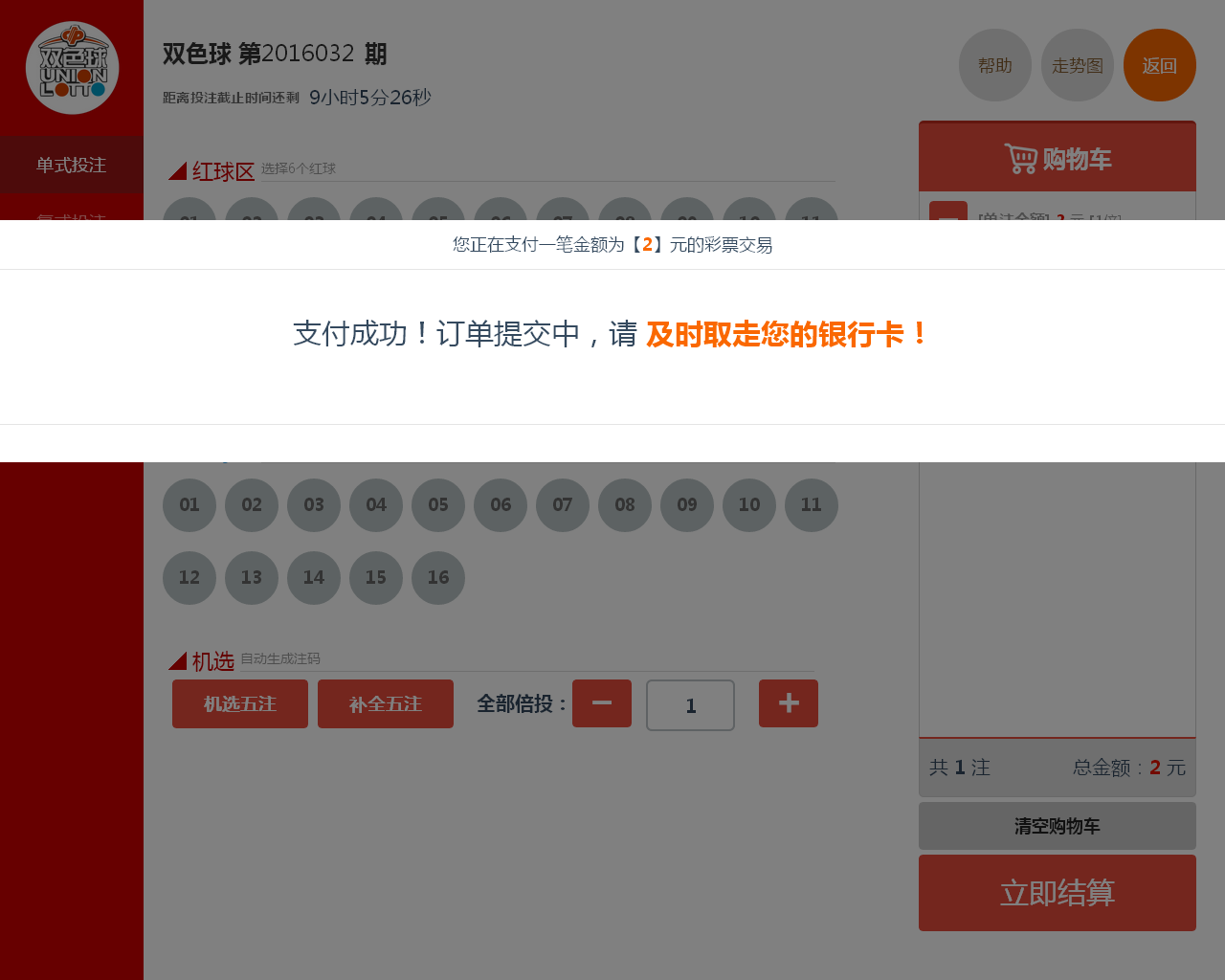Decrease multiplier with the minus button
The width and height of the screenshot is (1225, 980).
[602, 703]
